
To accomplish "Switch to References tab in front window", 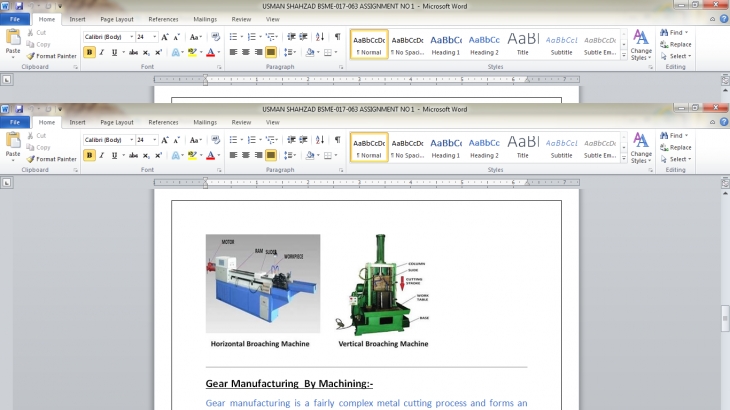I will [163, 122].
